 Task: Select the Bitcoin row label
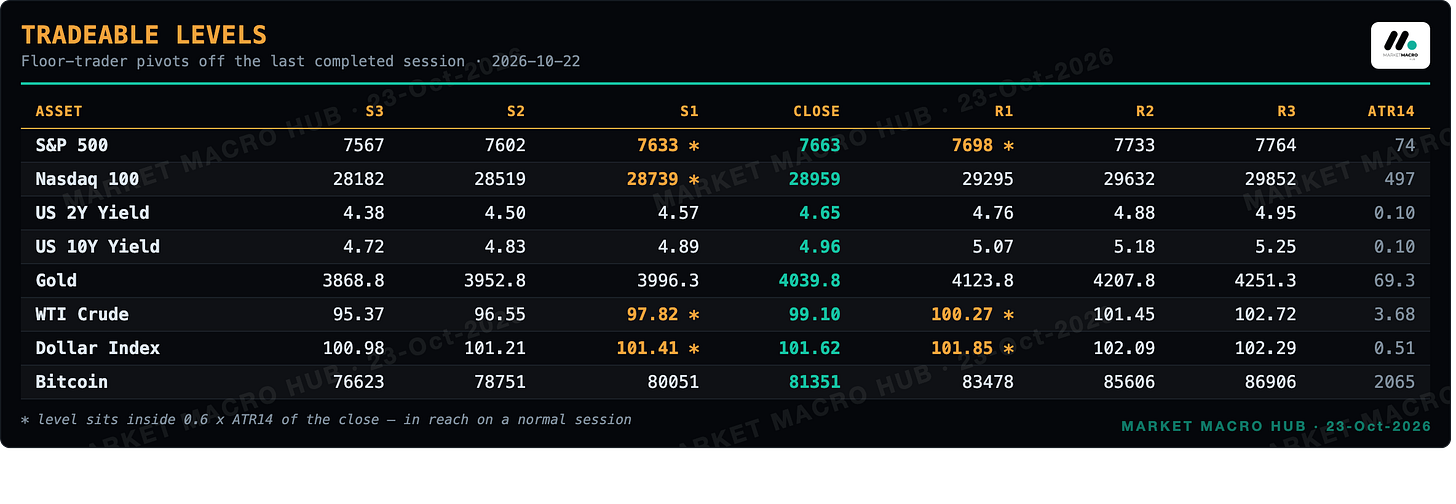[71, 382]
